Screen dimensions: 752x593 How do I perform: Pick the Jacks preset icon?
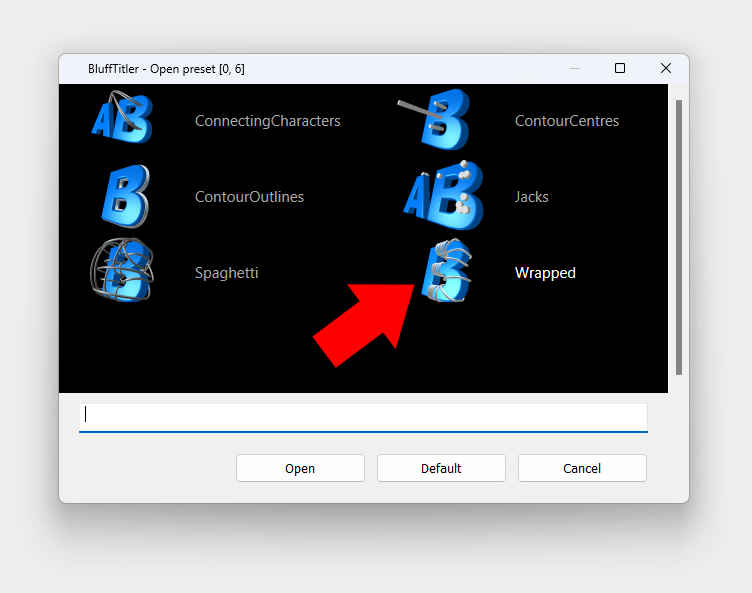click(443, 196)
